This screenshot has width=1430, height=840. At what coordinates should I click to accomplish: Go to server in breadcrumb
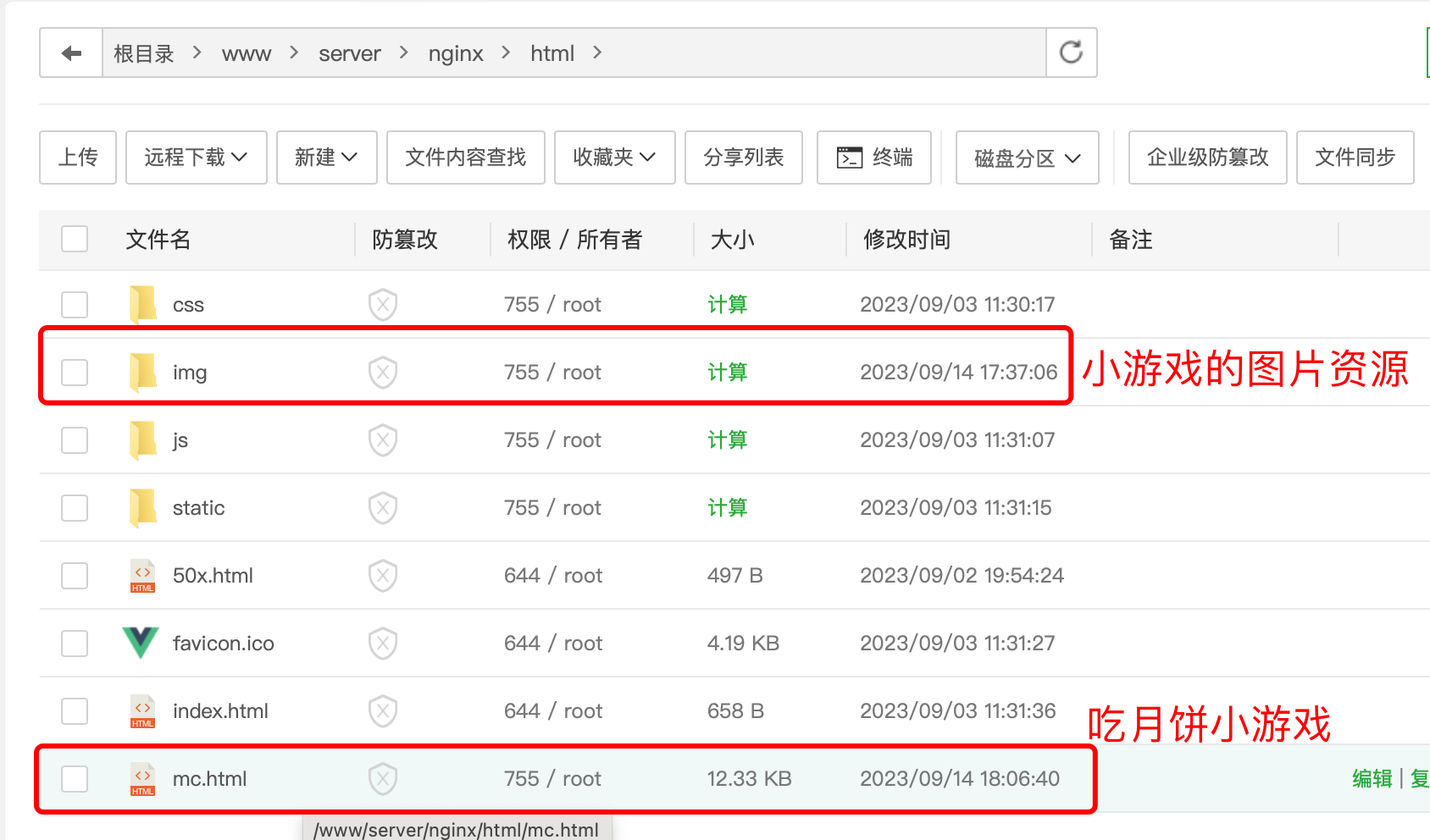(350, 53)
